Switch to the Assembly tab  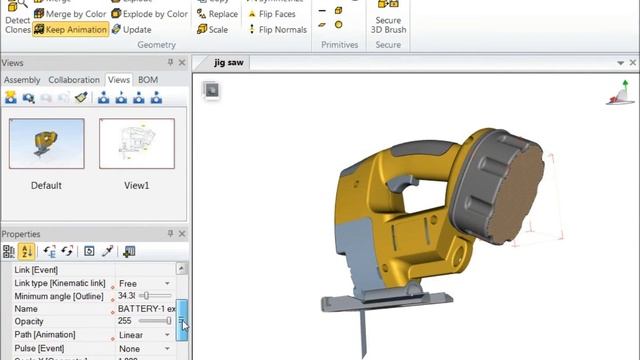(x=22, y=80)
